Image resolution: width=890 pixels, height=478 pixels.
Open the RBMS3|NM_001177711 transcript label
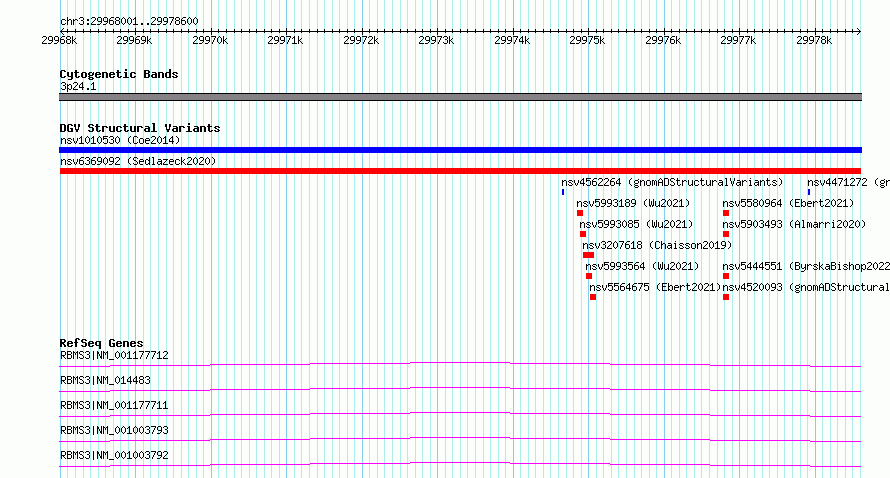[114, 405]
